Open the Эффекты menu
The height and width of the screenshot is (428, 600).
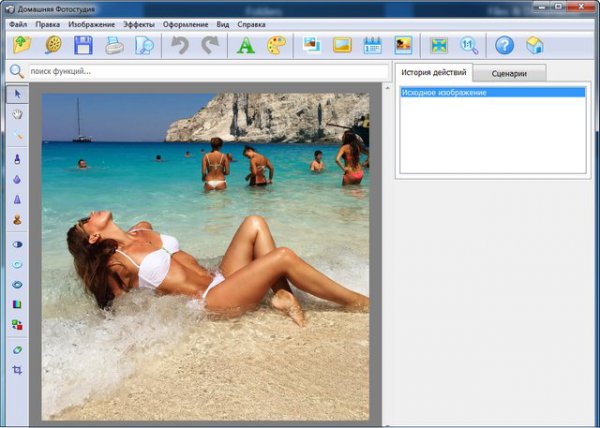[x=139, y=23]
